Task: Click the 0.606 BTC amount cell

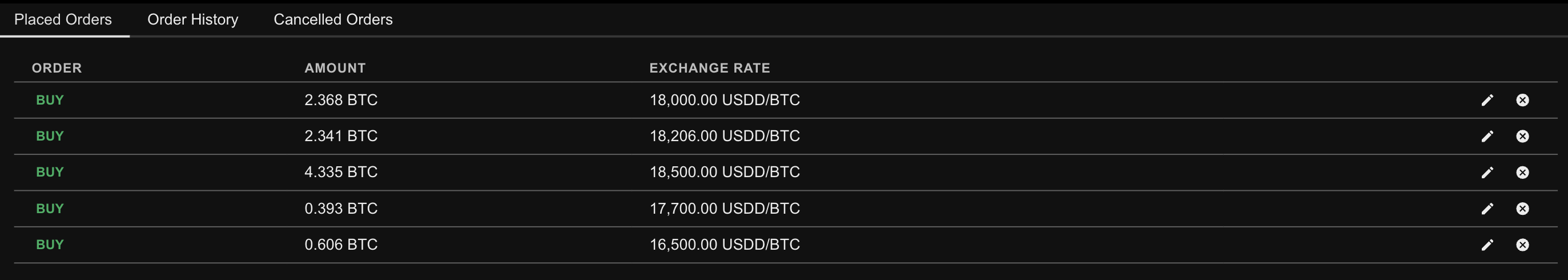Action: pyautogui.click(x=341, y=245)
